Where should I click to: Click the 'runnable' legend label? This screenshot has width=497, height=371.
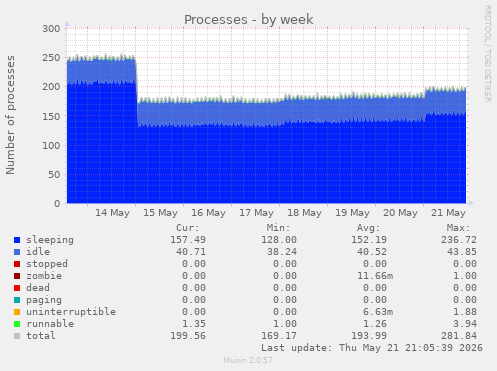50,324
